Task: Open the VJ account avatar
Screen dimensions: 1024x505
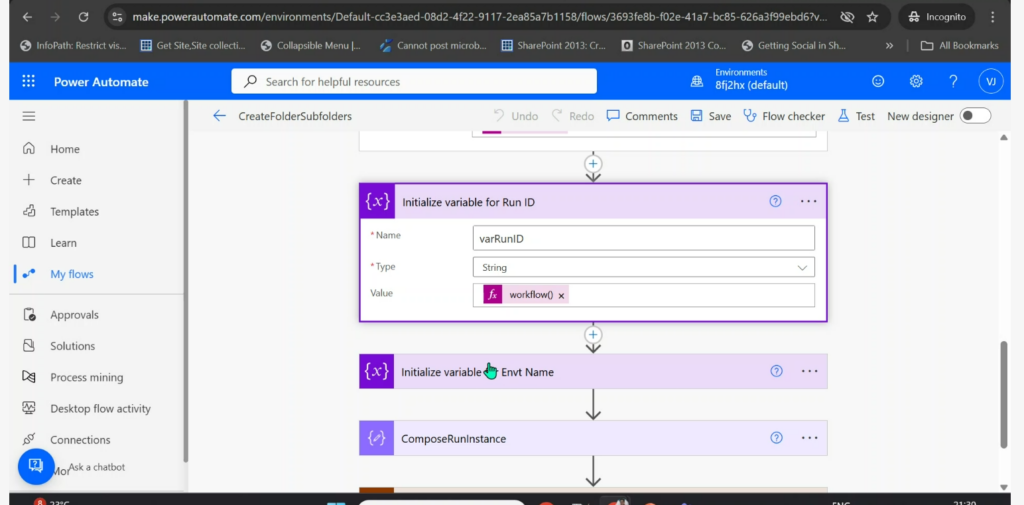Action: coord(991,82)
